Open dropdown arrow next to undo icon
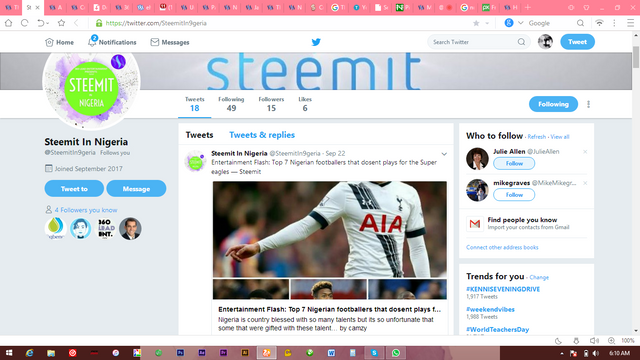Screen dimensions: 640x360 tap(47, 24)
